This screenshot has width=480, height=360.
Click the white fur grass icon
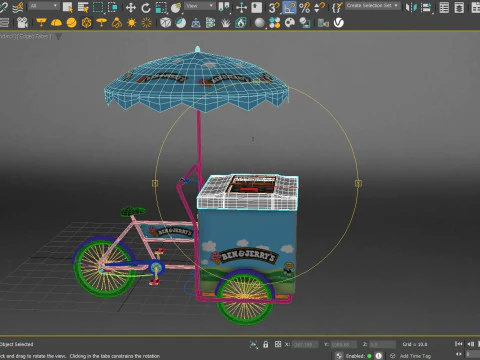pyautogui.click(x=226, y=23)
